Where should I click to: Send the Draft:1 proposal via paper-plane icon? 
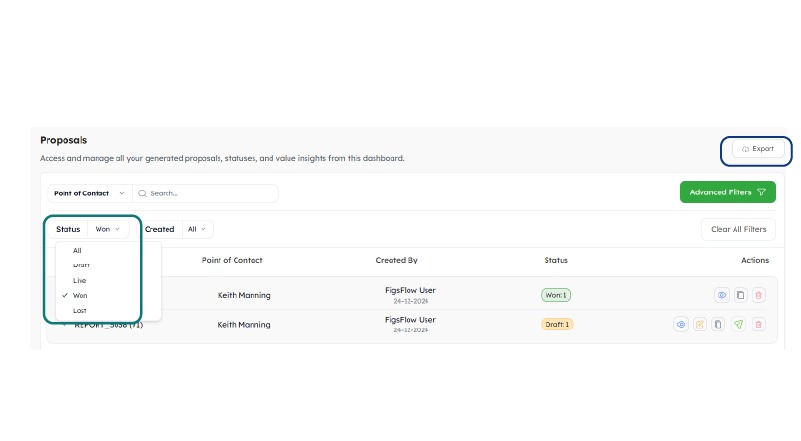(738, 324)
